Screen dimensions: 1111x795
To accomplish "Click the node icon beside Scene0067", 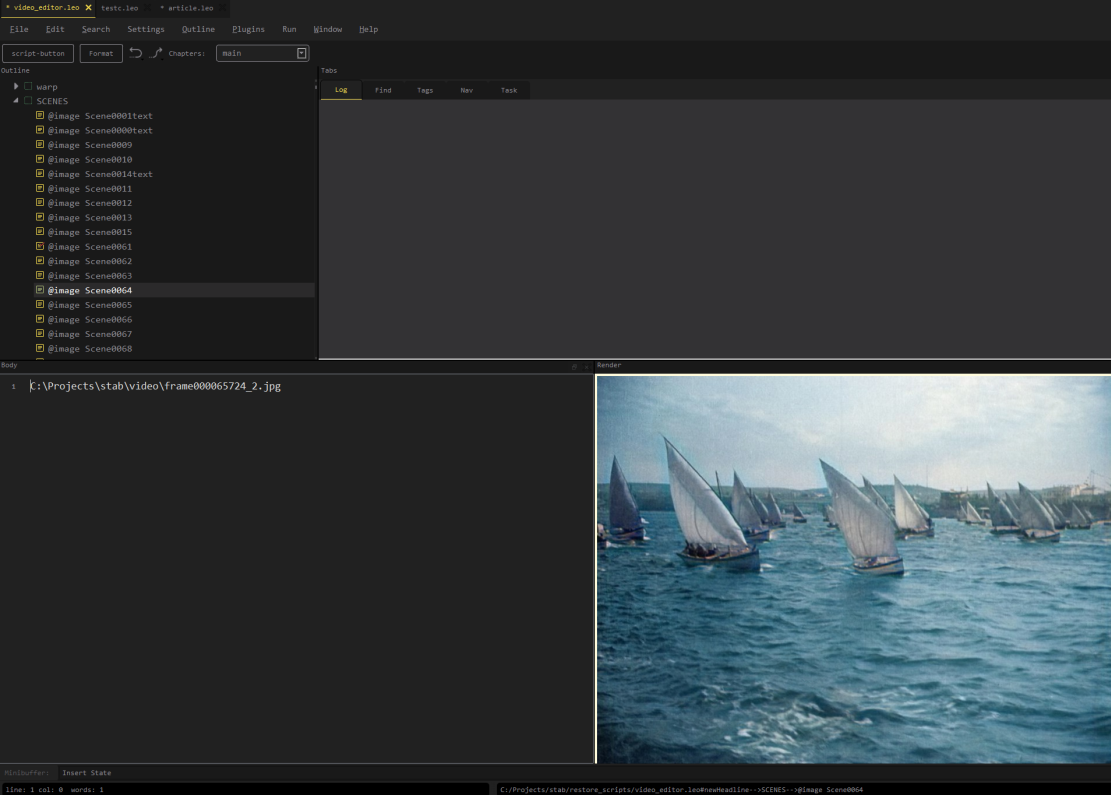I will (40, 334).
